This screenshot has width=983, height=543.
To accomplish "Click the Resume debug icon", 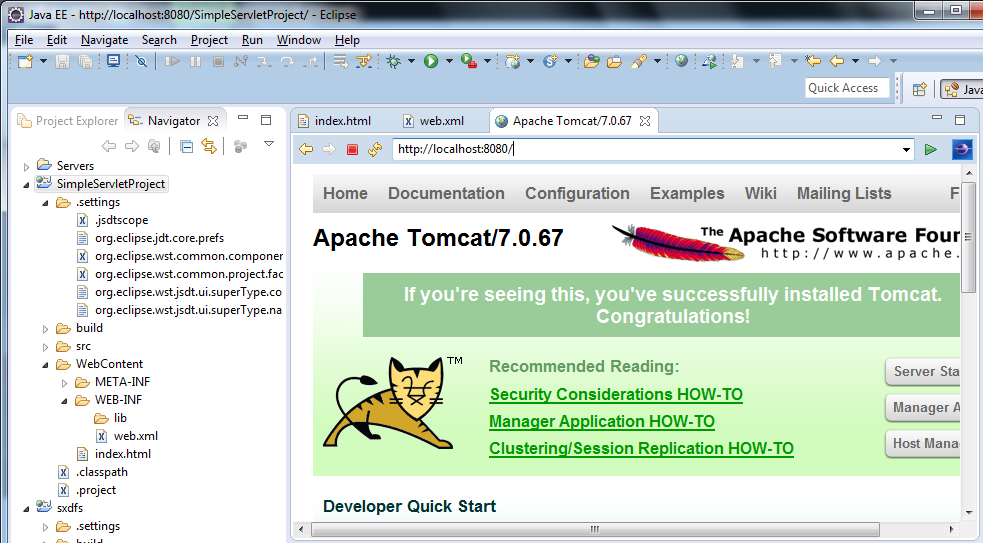I will [172, 61].
